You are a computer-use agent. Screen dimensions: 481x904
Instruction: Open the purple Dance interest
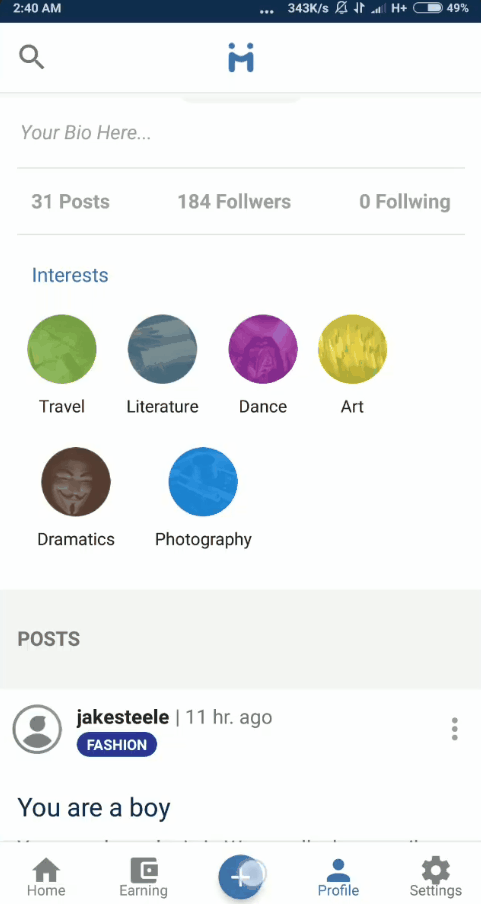click(x=263, y=349)
